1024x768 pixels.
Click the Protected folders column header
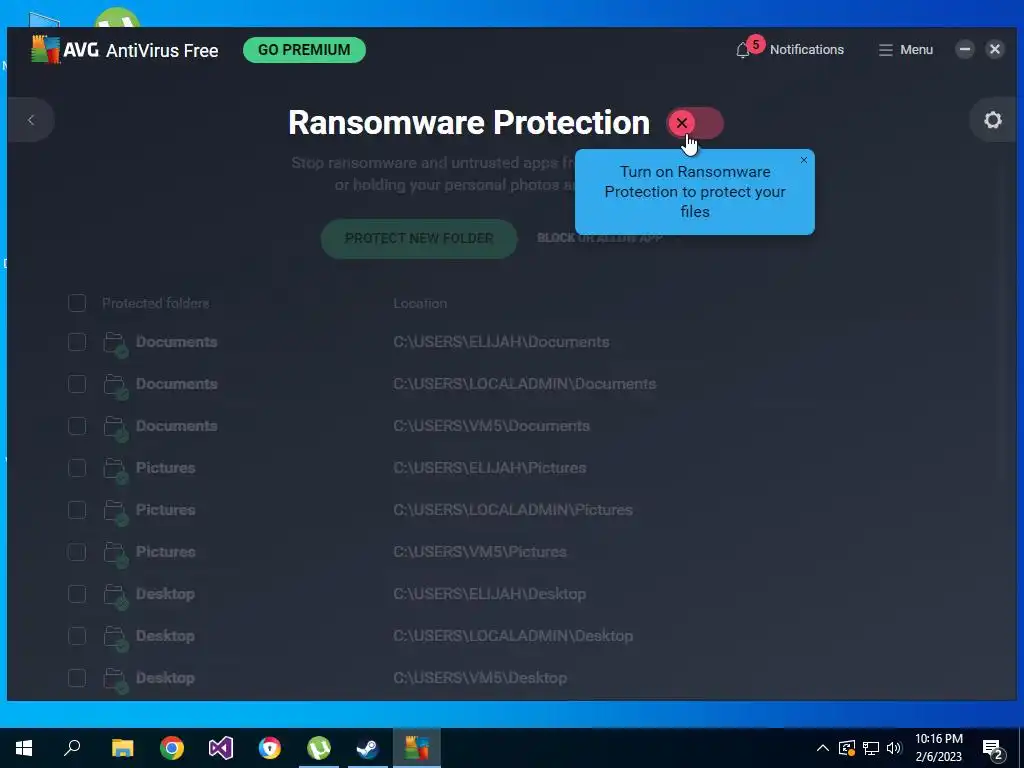coord(155,304)
